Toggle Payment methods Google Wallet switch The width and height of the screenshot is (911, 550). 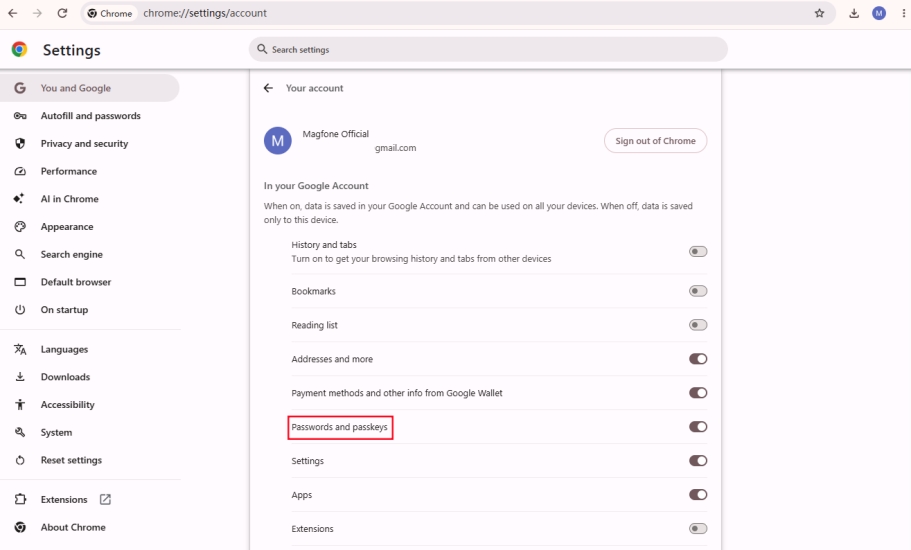[x=698, y=393]
